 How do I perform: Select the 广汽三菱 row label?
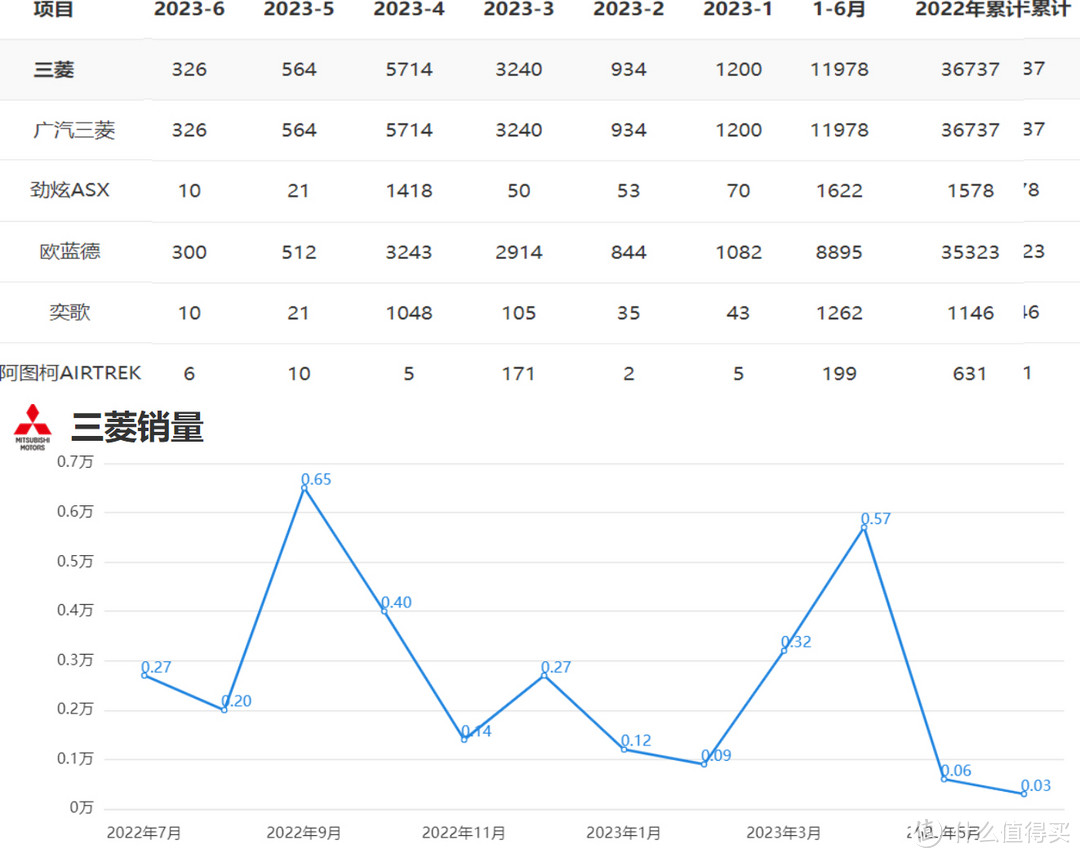coord(74,130)
